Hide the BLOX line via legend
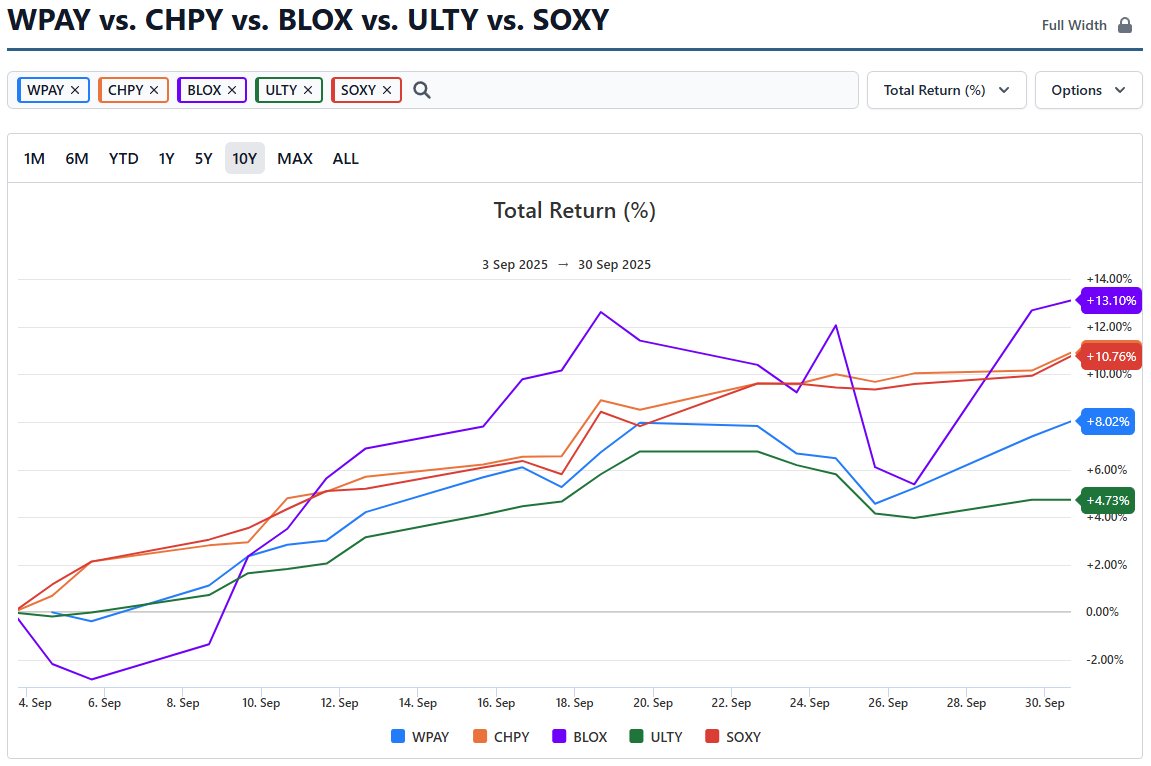 [x=579, y=737]
